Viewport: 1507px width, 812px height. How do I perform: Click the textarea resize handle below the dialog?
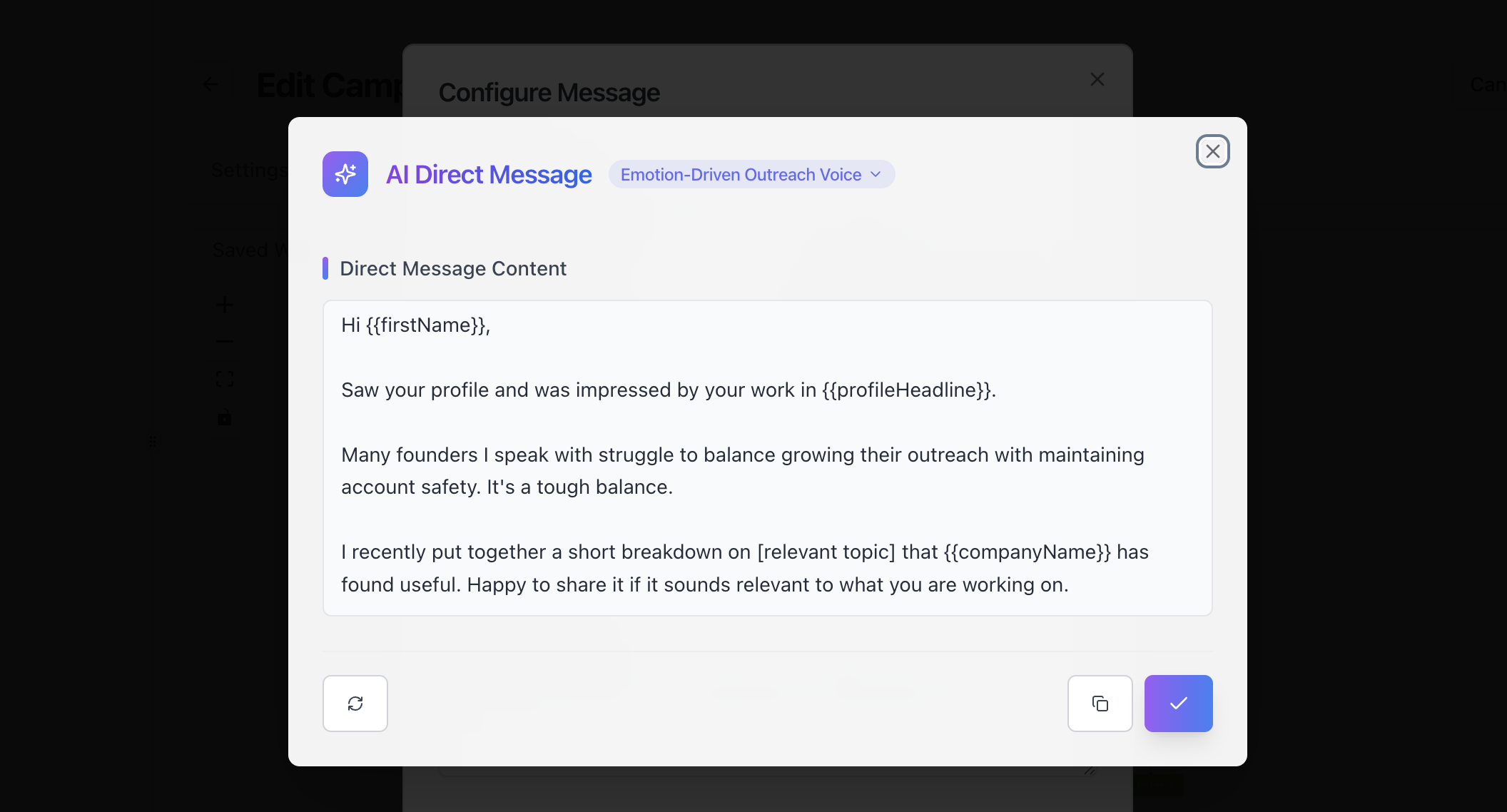coord(1090,771)
